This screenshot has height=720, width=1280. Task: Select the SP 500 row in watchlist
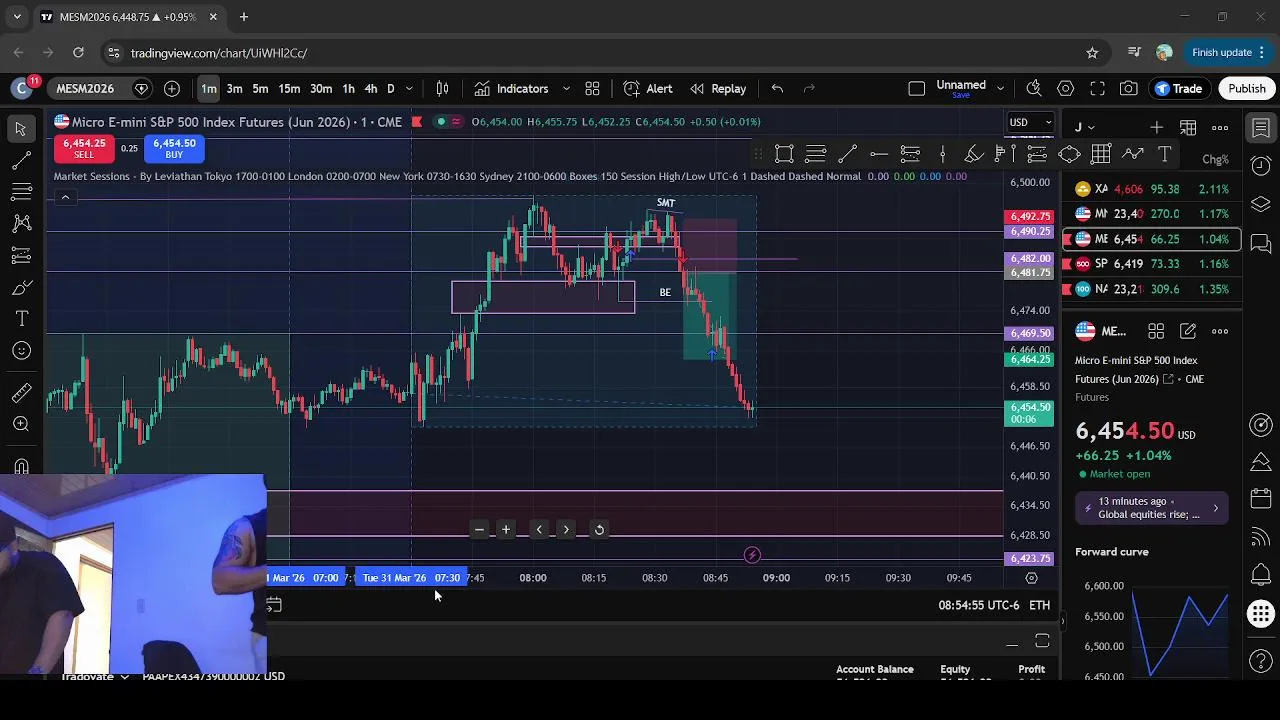(1152, 264)
